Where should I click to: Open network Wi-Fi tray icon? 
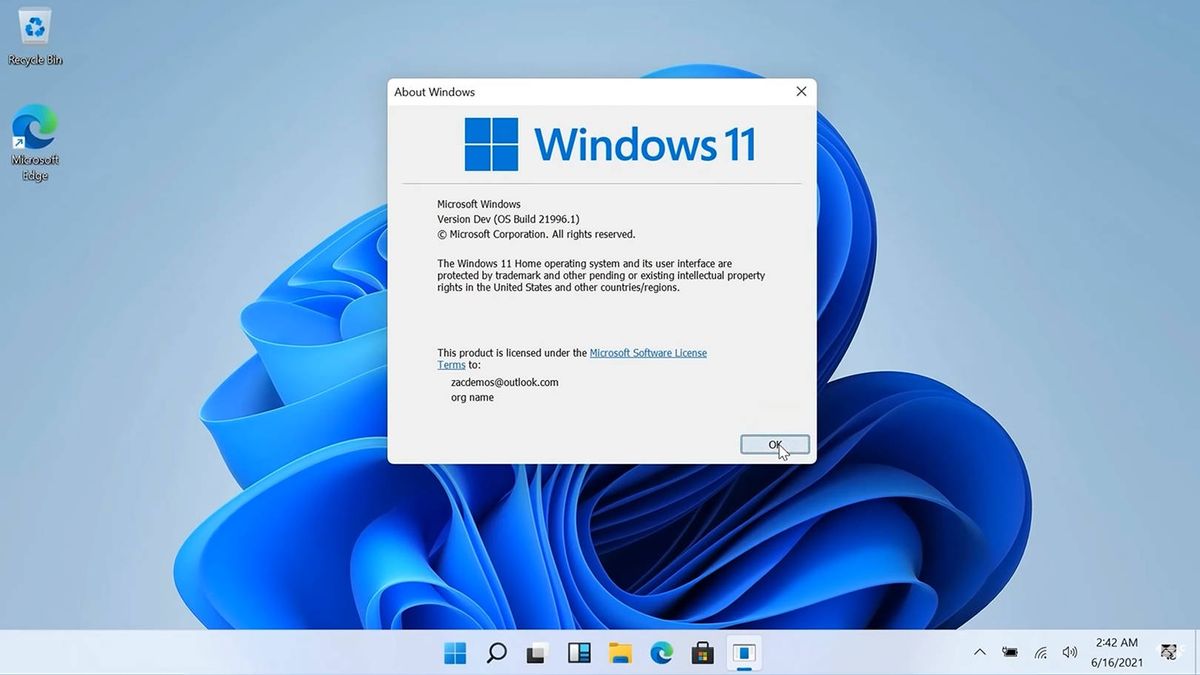(x=1041, y=653)
